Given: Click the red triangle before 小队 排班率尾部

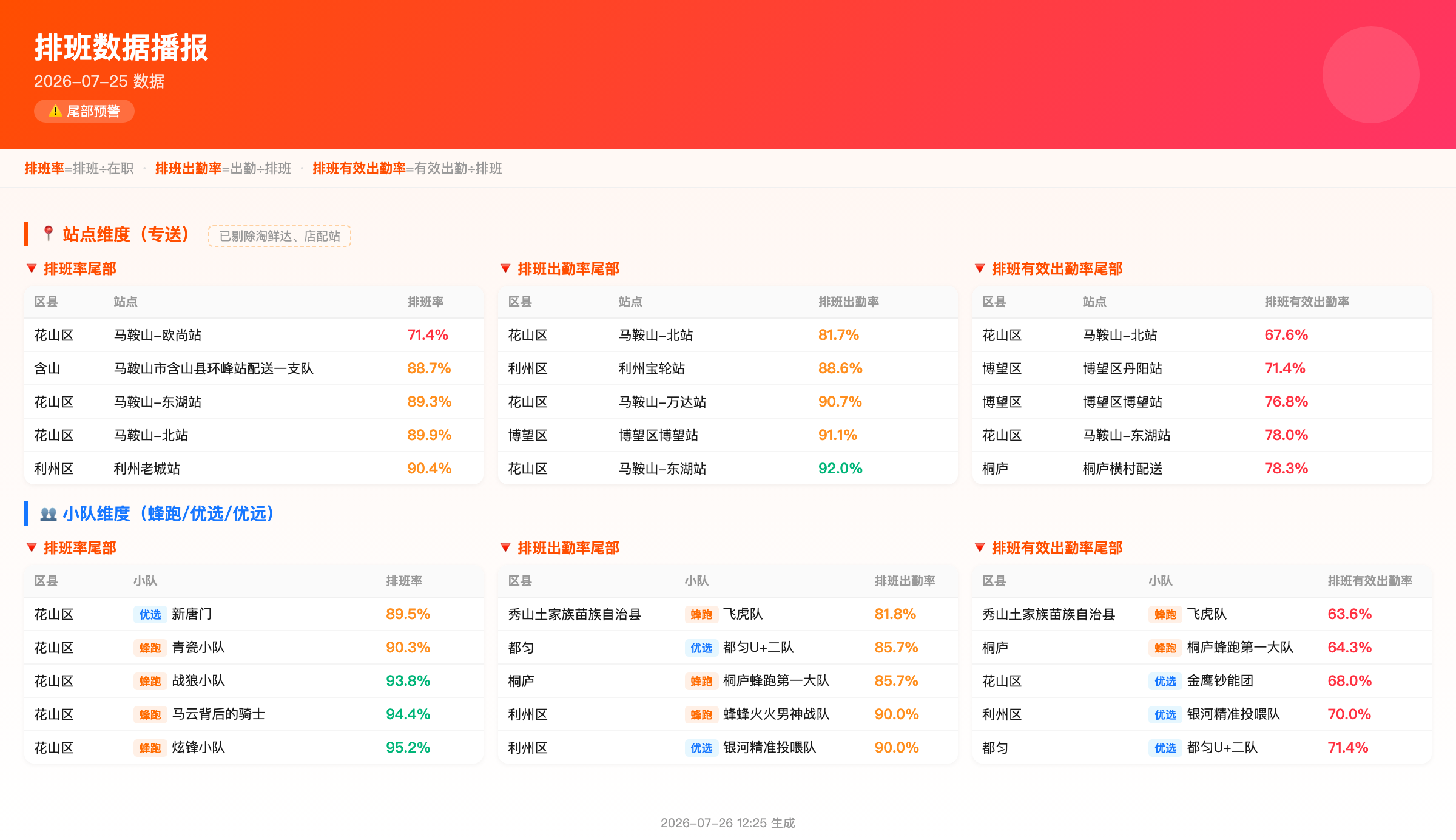Looking at the screenshot, I should [32, 547].
